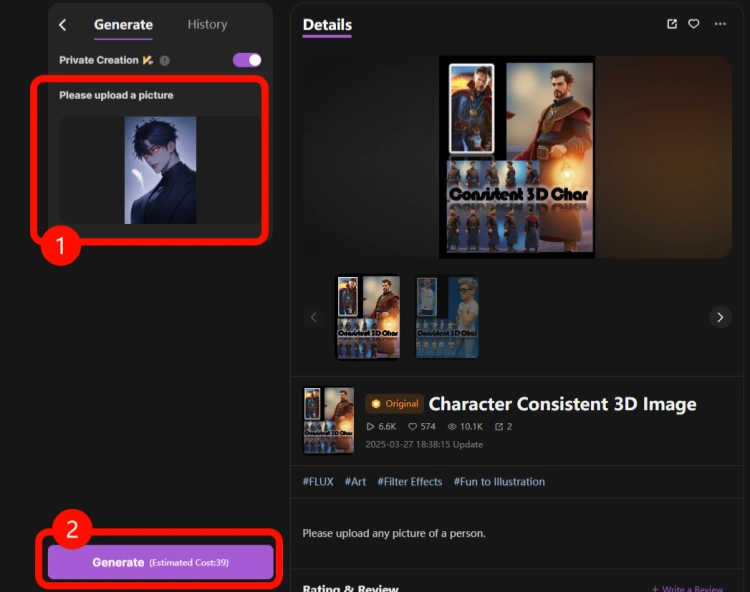Click the heart favorite icon in Details header
750x592 pixels.
pos(694,24)
